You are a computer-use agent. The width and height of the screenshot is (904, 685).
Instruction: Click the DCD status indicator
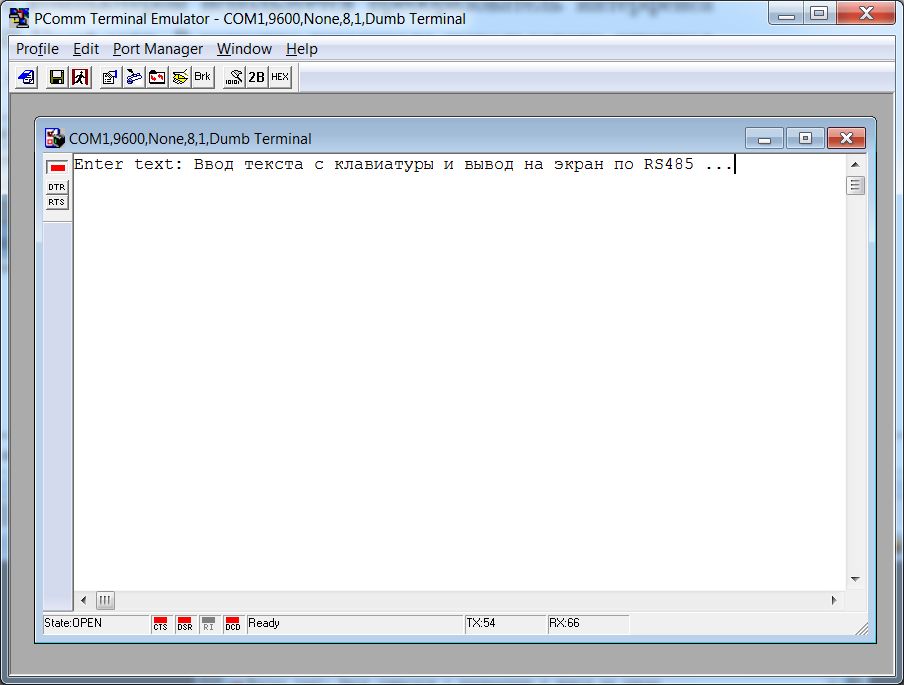(x=232, y=624)
